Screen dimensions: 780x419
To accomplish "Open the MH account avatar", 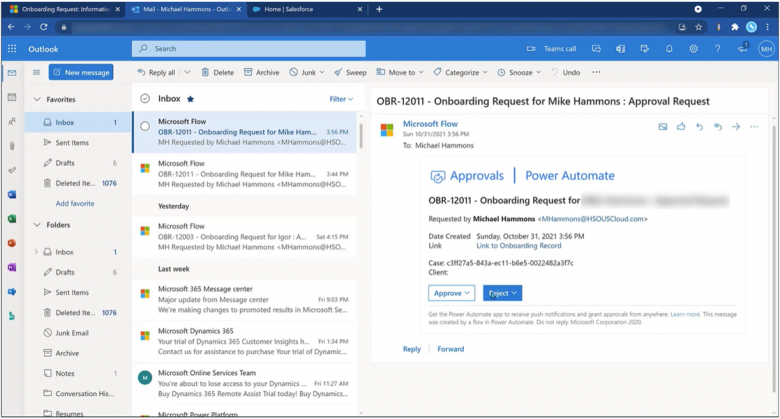I will pos(766,49).
